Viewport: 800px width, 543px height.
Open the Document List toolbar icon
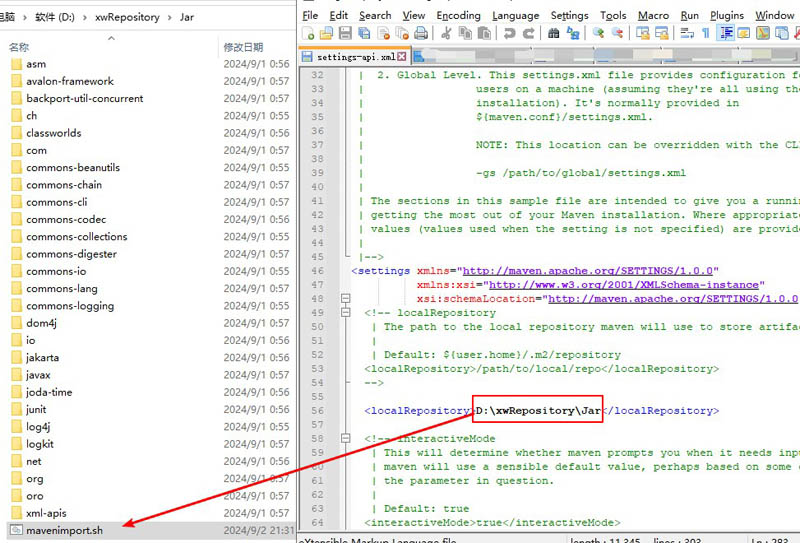point(782,34)
